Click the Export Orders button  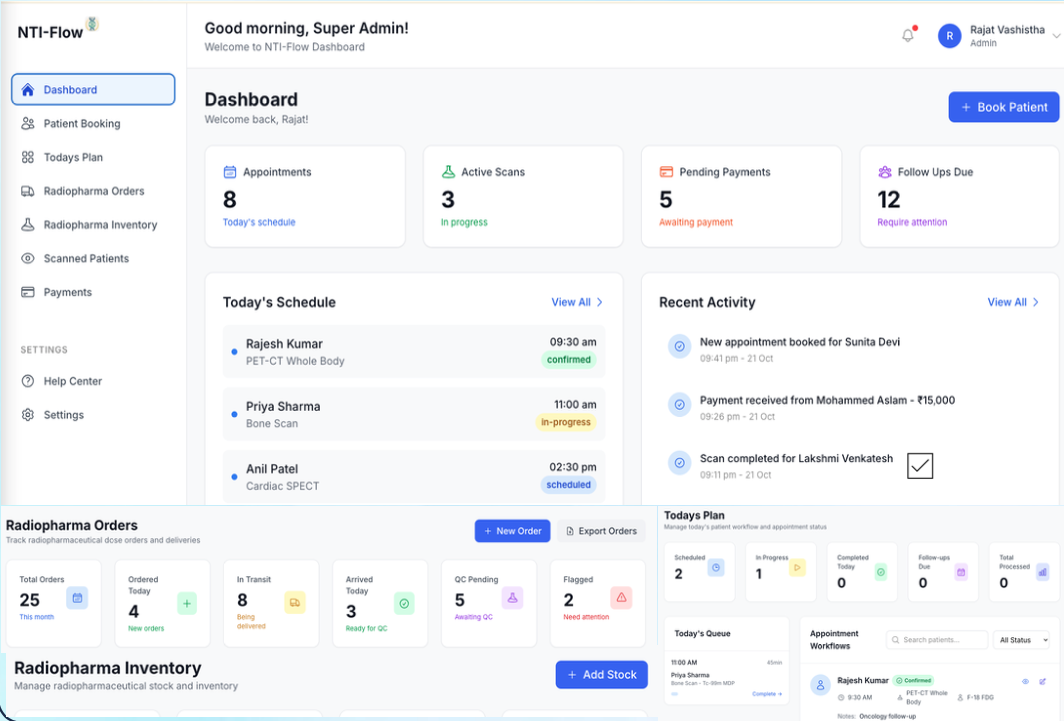(x=600, y=531)
